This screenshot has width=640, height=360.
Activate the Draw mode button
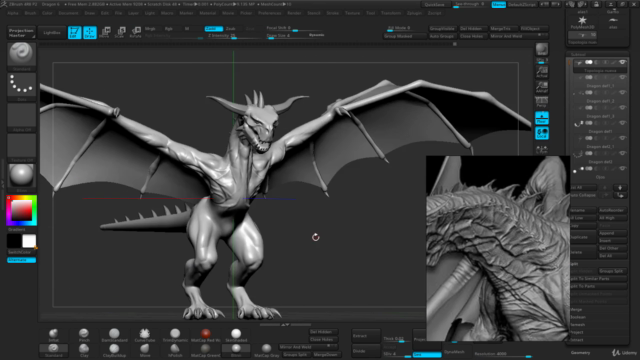89,32
